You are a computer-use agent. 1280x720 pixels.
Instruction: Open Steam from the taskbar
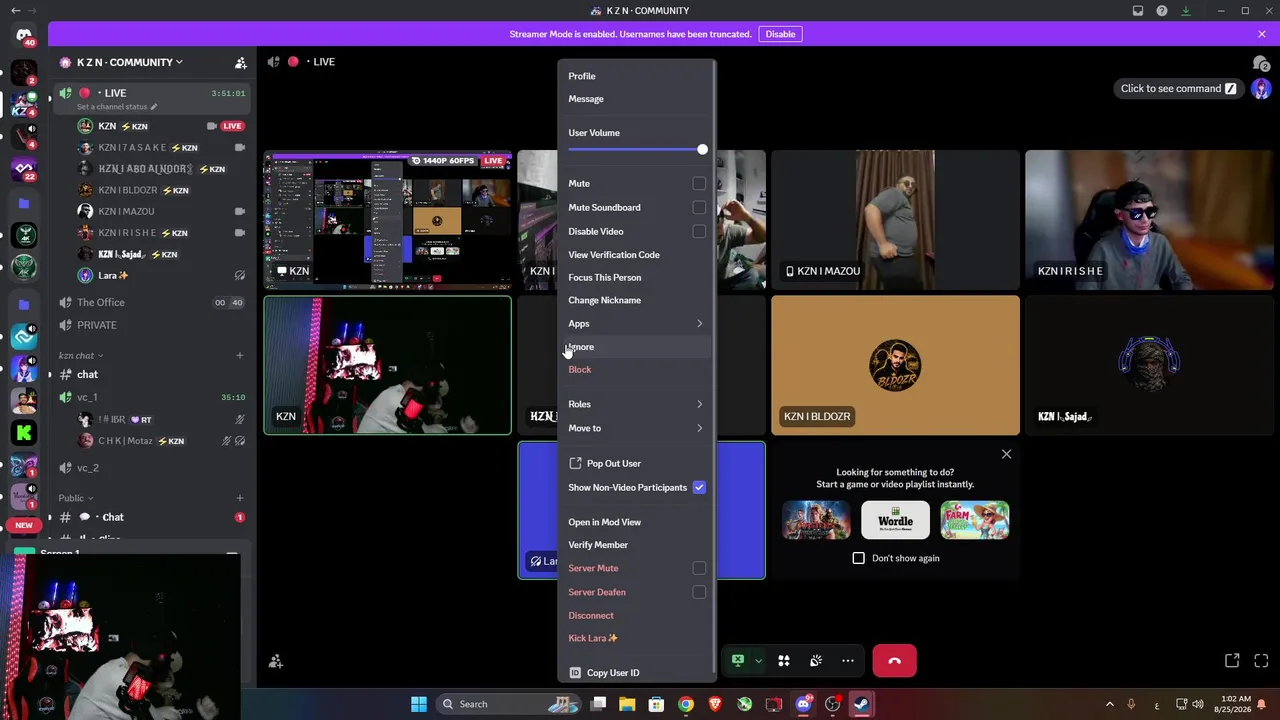[861, 704]
